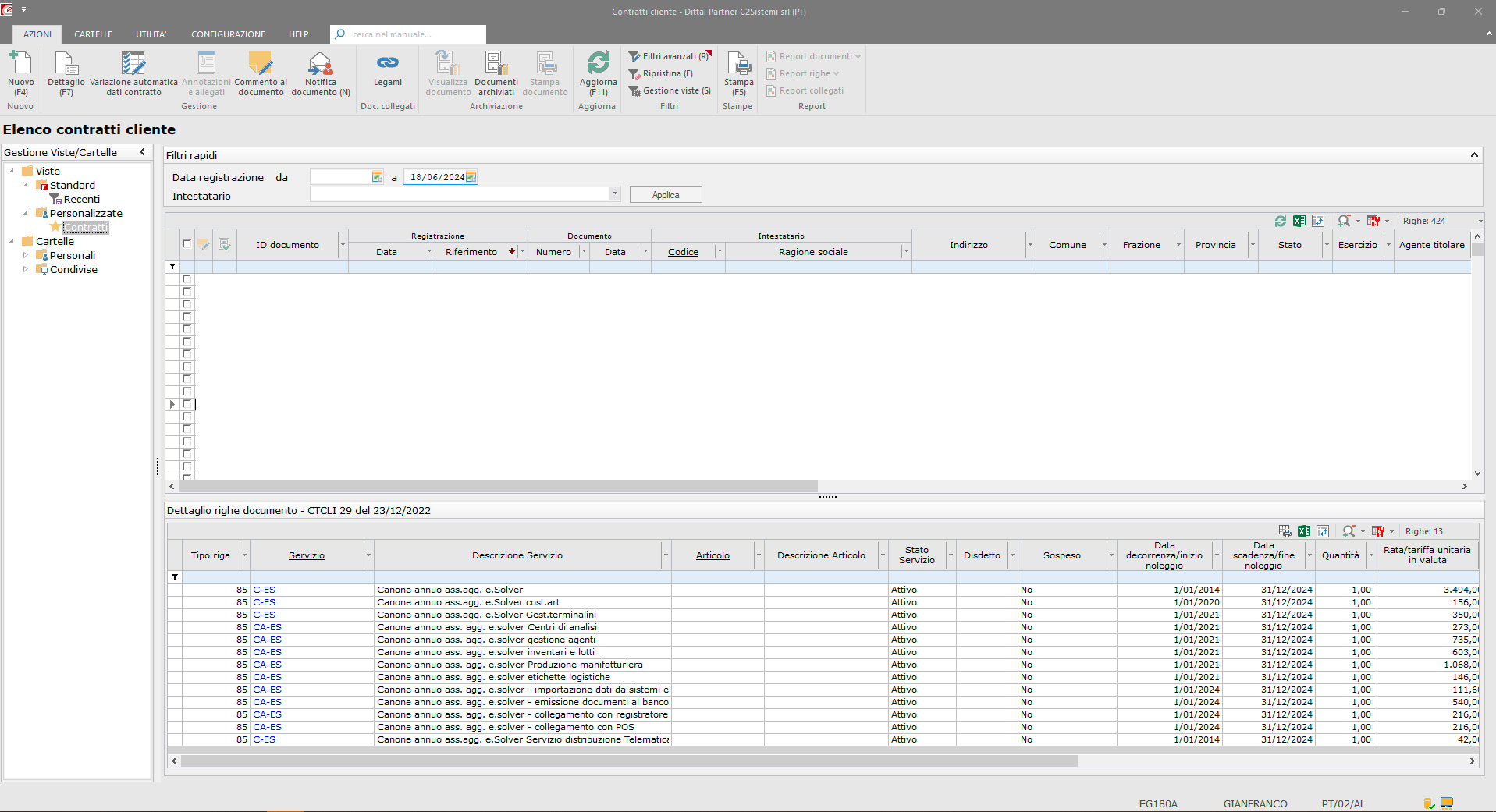1496x812 pixels.
Task: Open Dettaglio (F7) from the ribbon
Action: pos(66,64)
